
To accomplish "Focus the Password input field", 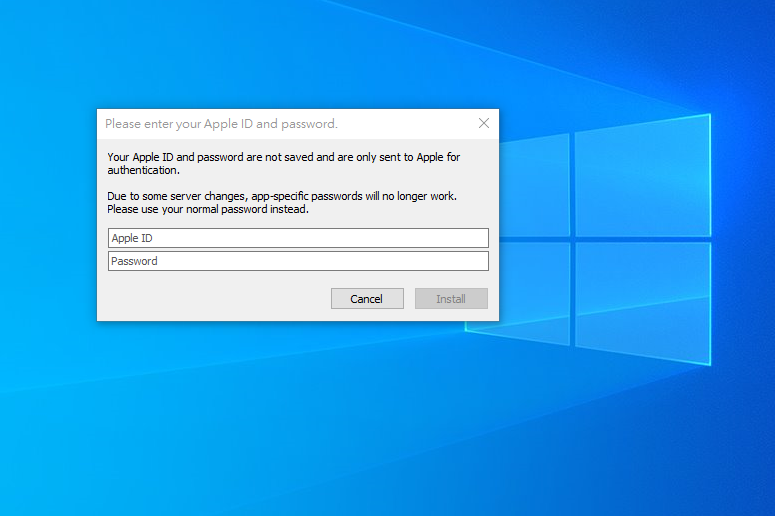I will pos(298,261).
